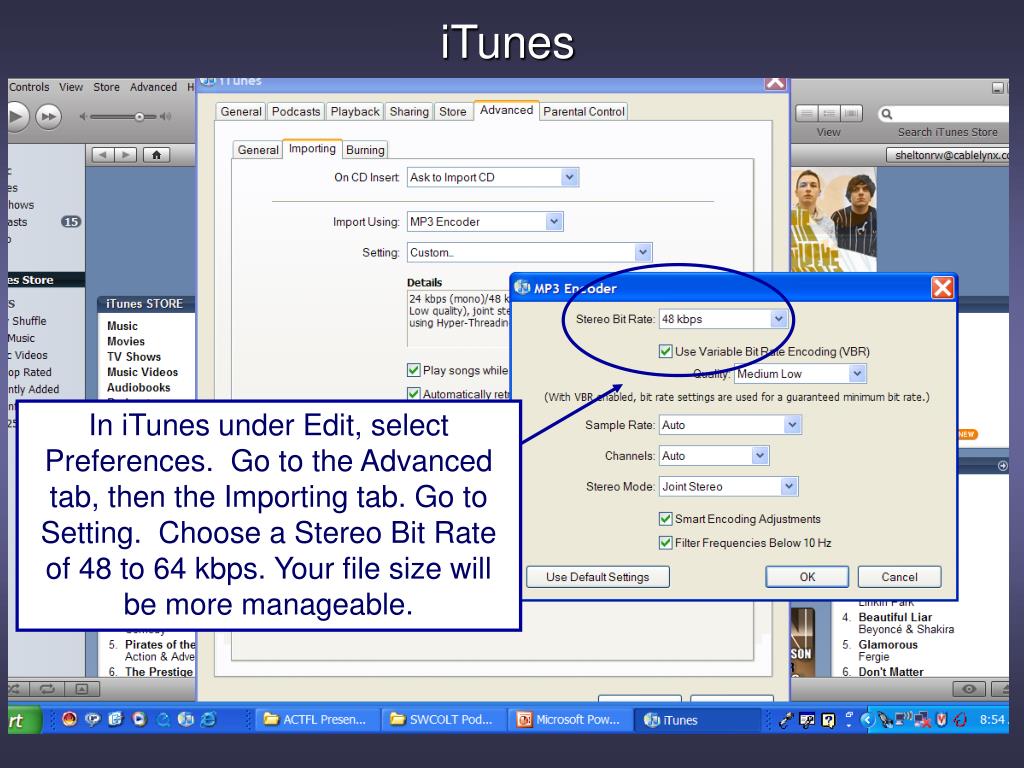Open the SWCOLT Pod... taskbar folder
This screenshot has height=768, width=1024.
click(441, 720)
